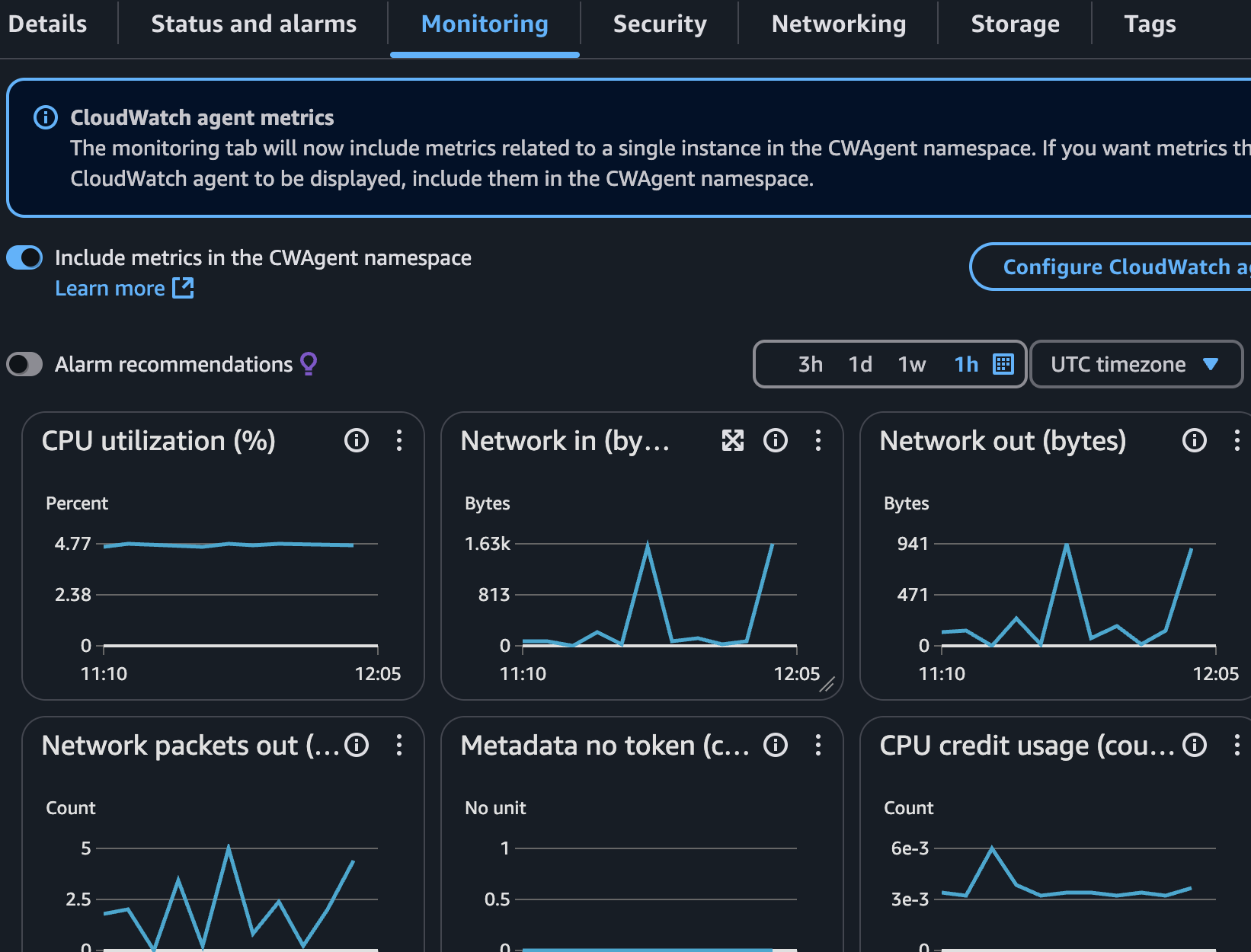
Task: Open the Tags tab
Action: coord(1150,24)
